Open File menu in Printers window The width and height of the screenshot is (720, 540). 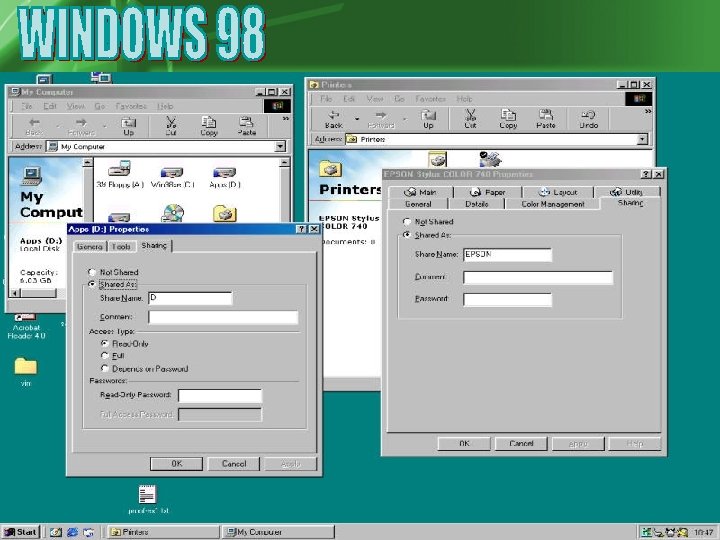[326, 99]
